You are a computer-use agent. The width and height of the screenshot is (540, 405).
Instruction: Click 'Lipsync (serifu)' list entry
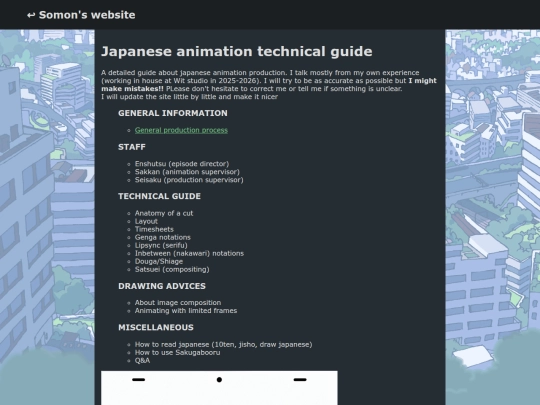coord(161,245)
